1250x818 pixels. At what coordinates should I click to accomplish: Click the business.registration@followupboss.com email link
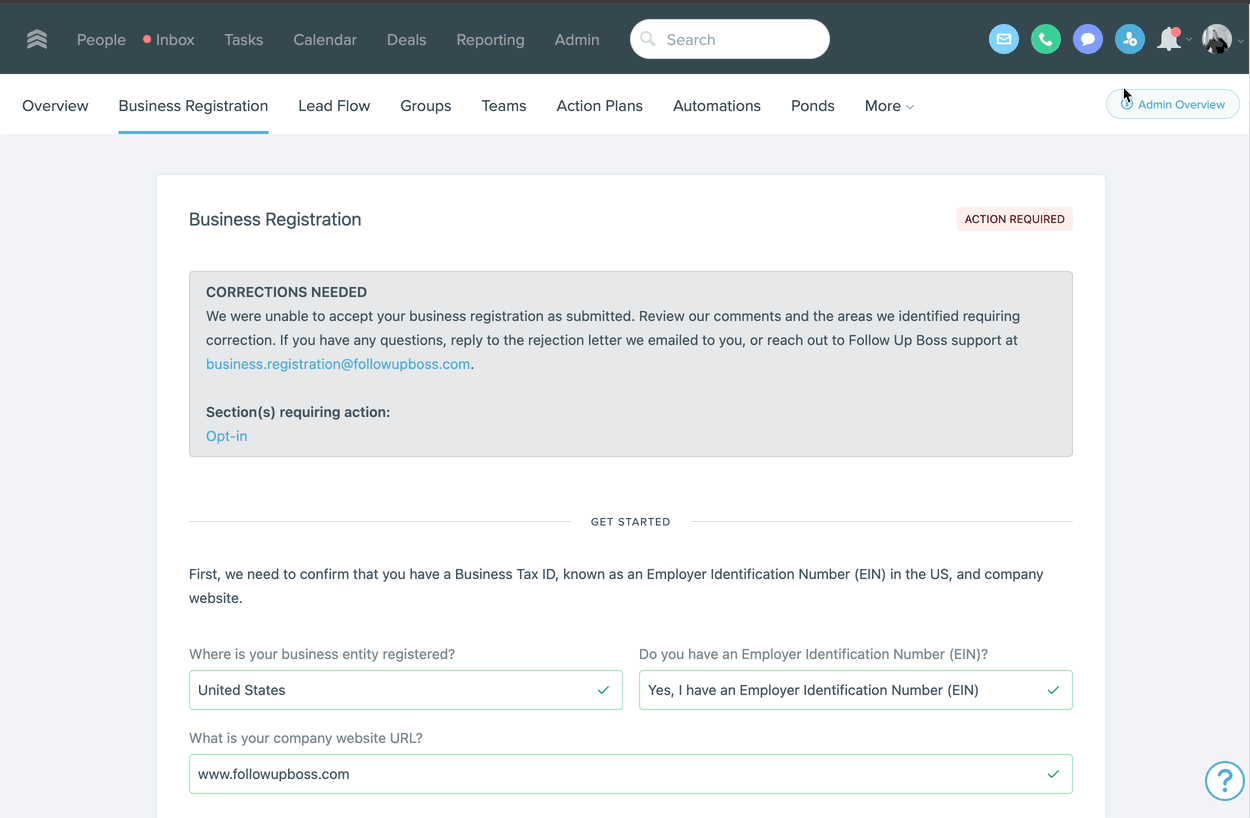338,364
